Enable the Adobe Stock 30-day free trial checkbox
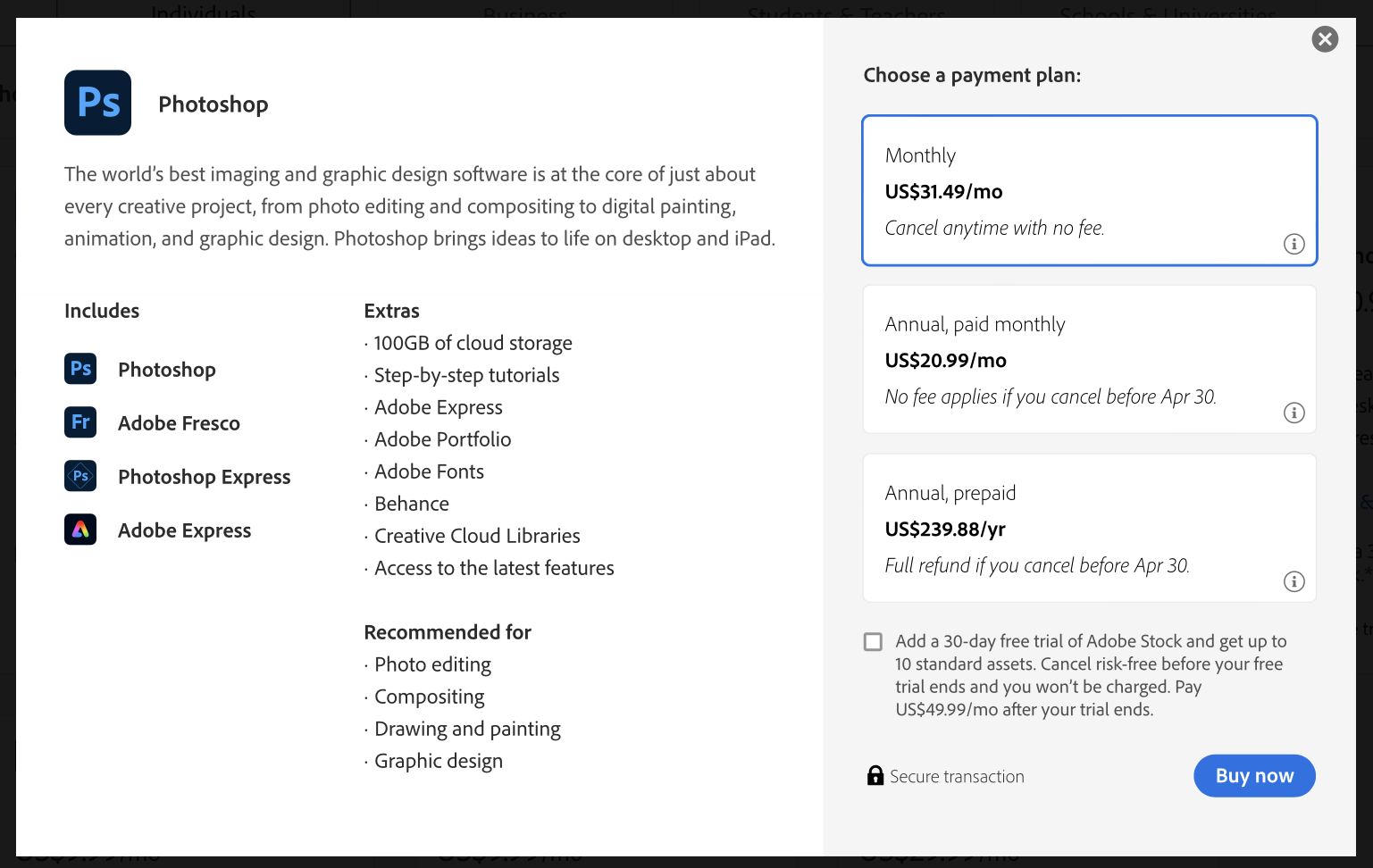This screenshot has width=1373, height=868. click(x=872, y=641)
